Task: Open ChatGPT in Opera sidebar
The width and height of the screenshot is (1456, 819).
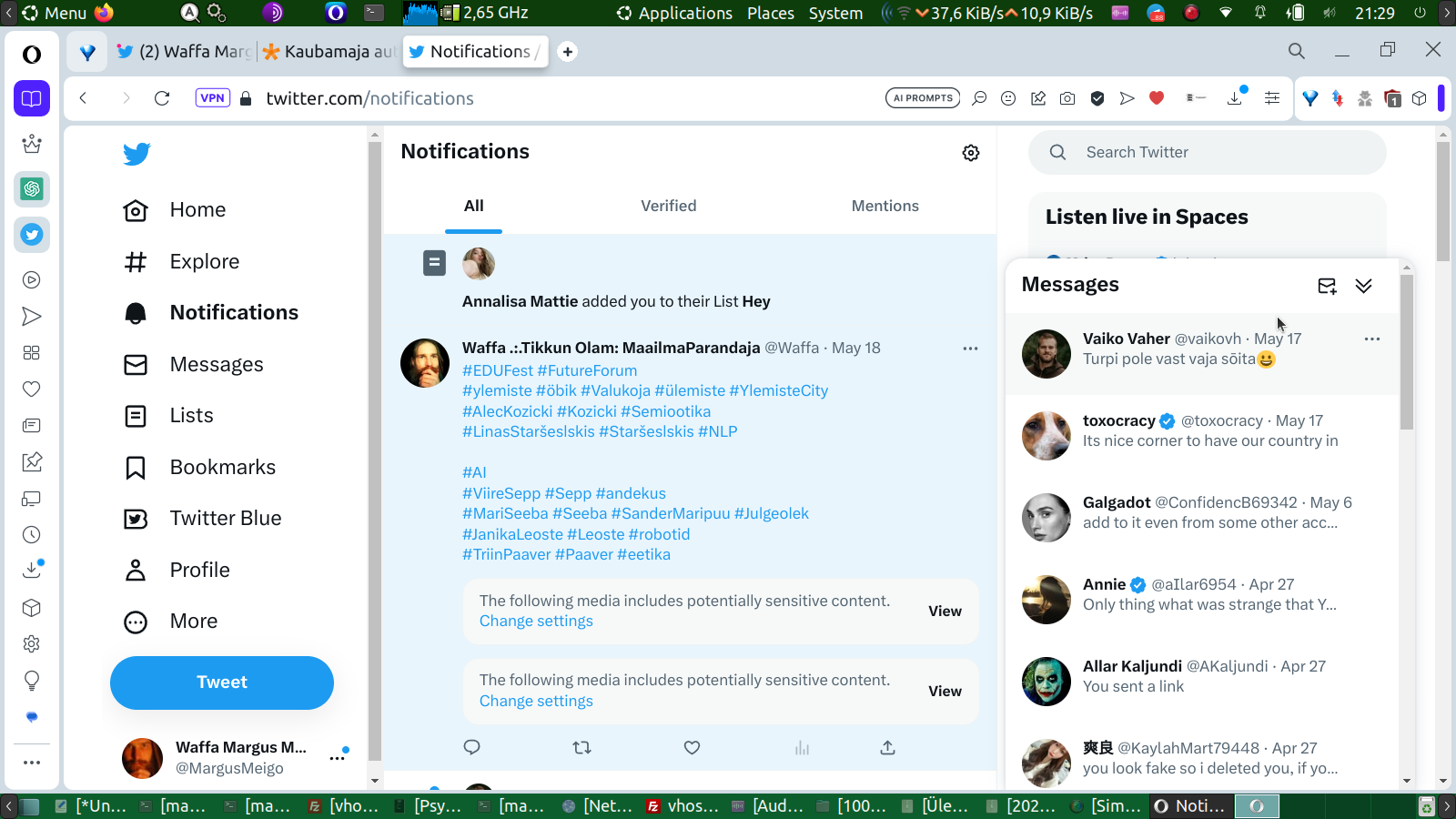Action: click(32, 189)
